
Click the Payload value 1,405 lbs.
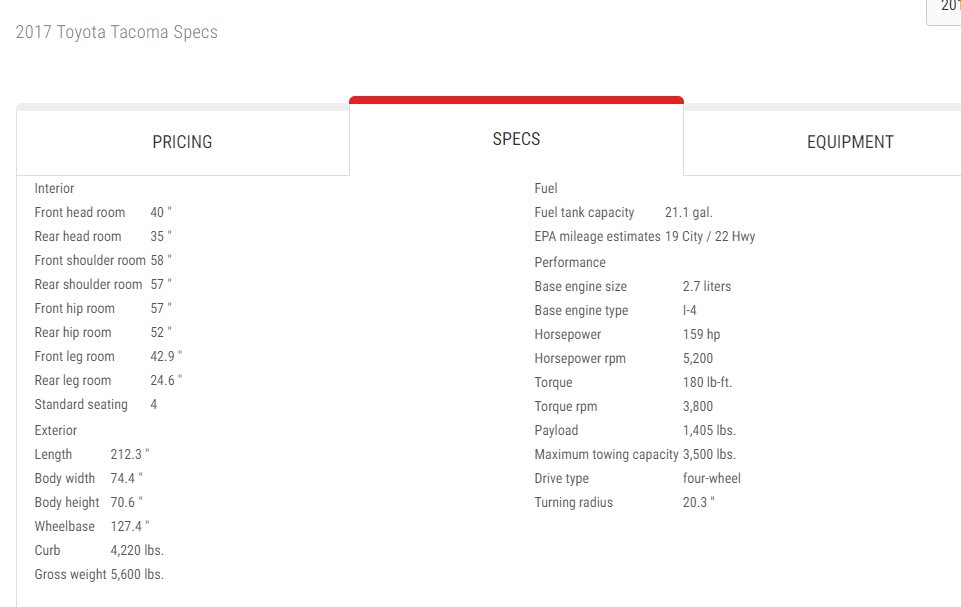pos(709,430)
